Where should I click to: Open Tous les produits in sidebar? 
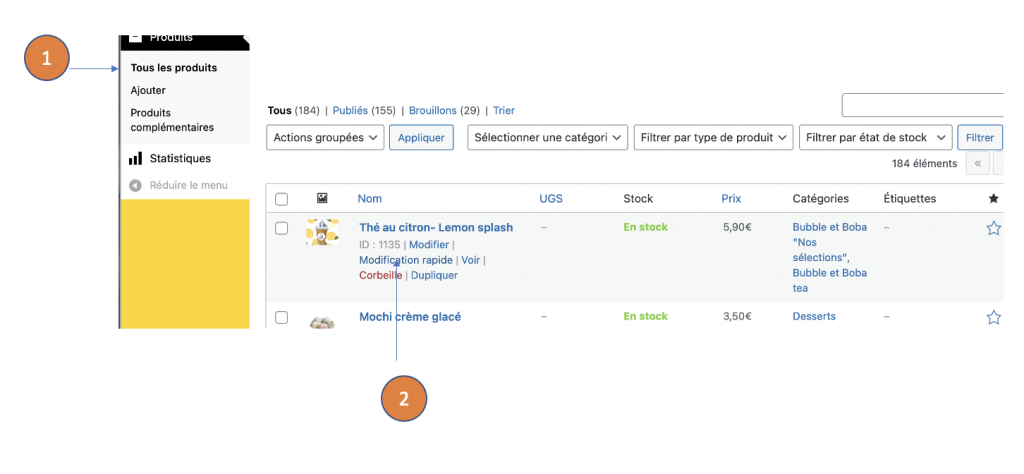(x=174, y=68)
